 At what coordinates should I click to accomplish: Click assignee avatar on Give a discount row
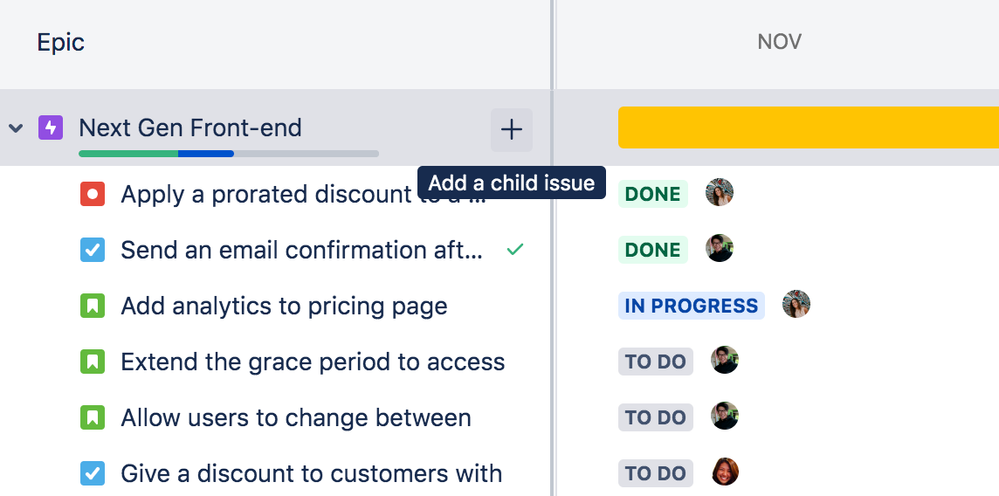724,472
